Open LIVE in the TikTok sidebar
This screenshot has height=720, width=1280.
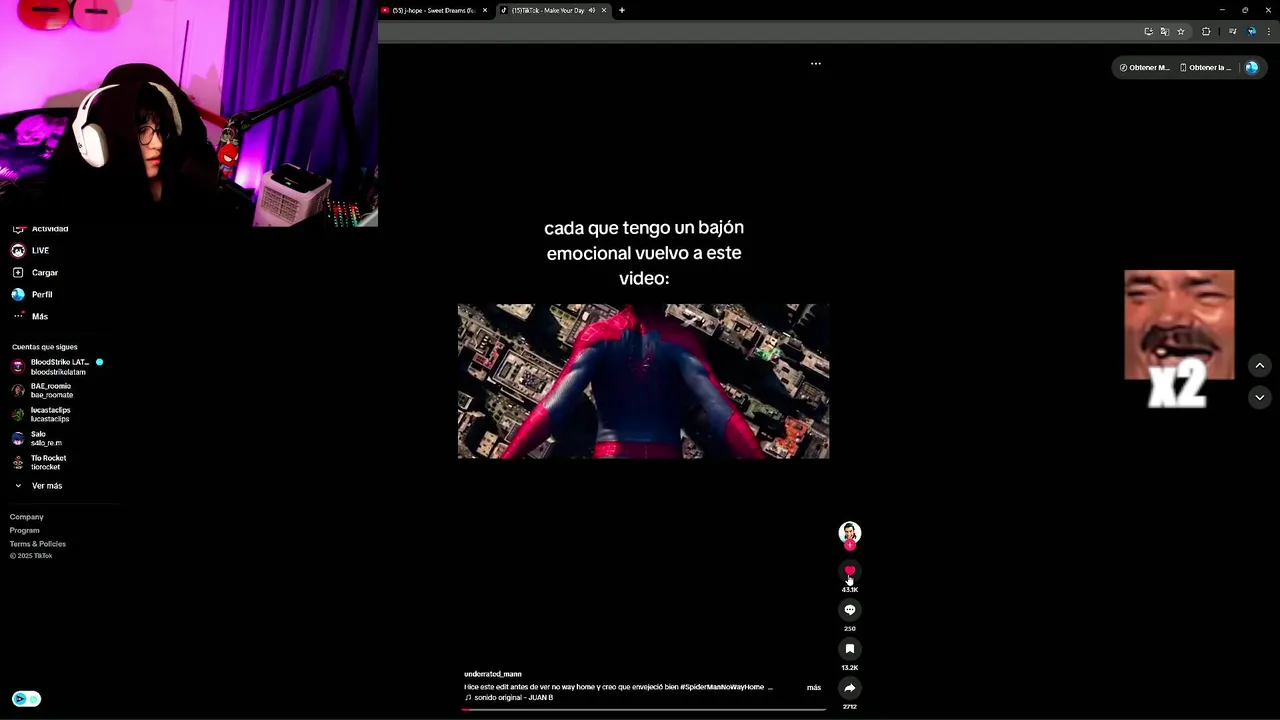pyautogui.click(x=30, y=250)
